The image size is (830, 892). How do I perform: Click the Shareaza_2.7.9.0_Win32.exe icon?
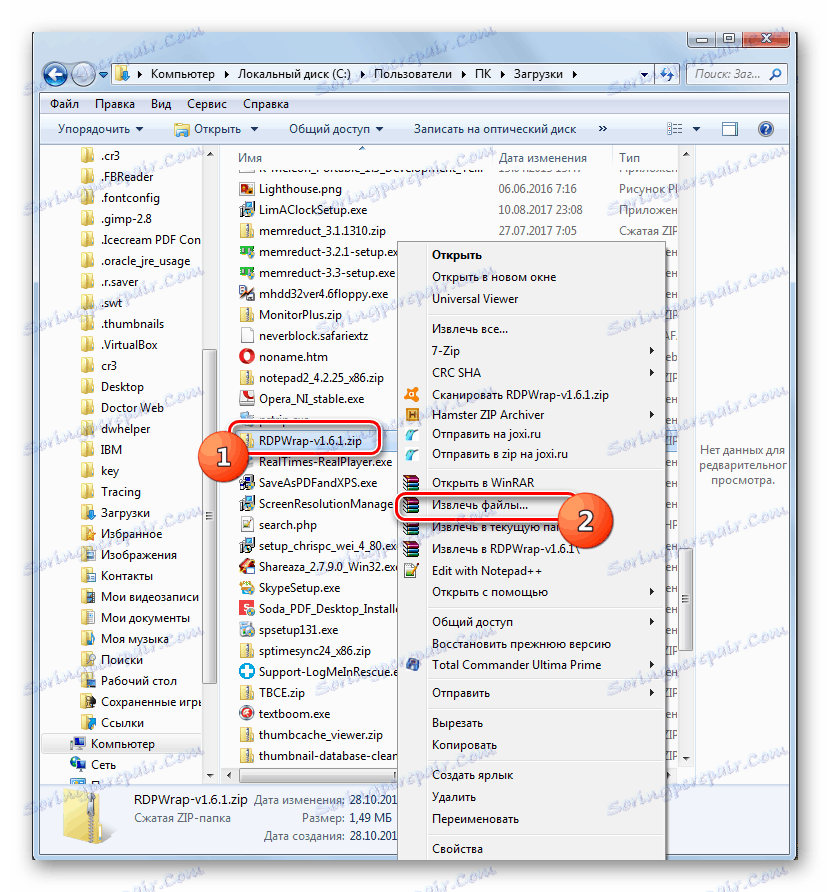(x=246, y=567)
